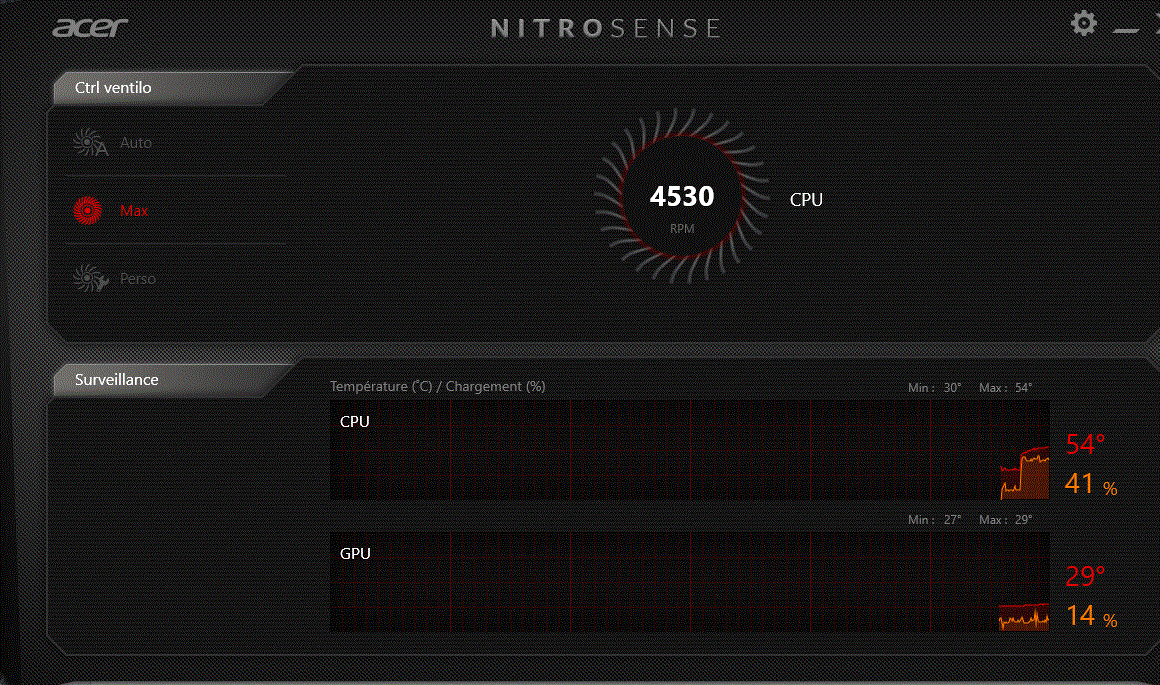1160x685 pixels.
Task: Click the Température / Chargement heading
Action: pyautogui.click(x=438, y=386)
